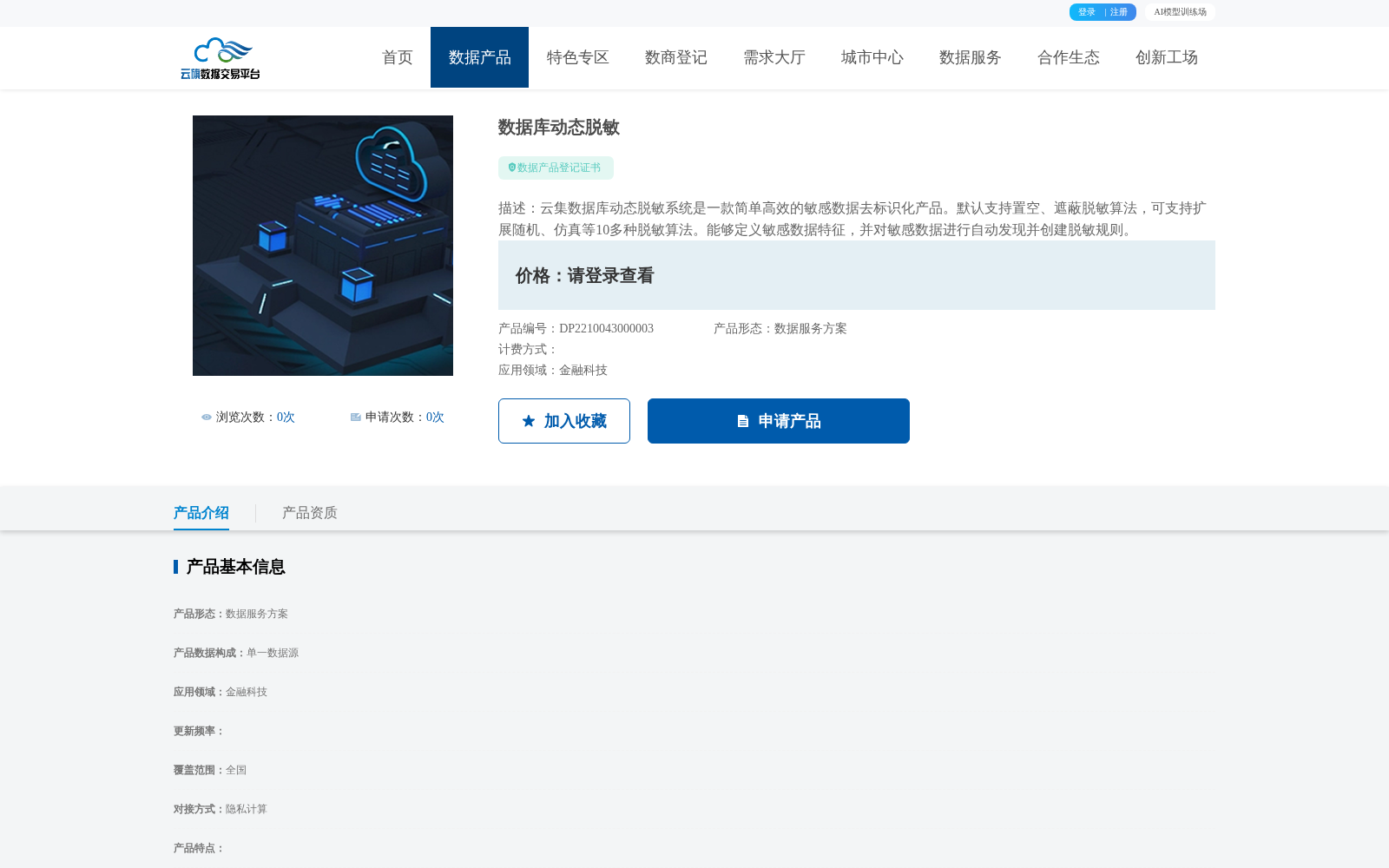Click the 计费方式 label
Viewport: 1389px width, 868px height.
tap(529, 349)
